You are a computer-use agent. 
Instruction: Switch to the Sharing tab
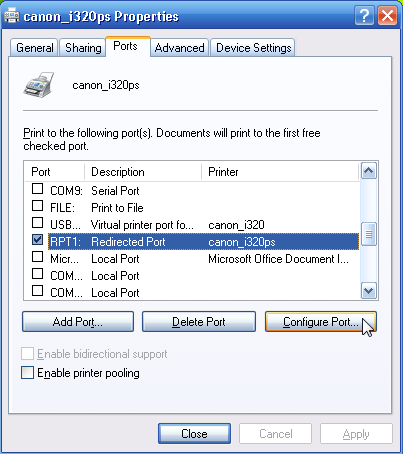click(83, 48)
